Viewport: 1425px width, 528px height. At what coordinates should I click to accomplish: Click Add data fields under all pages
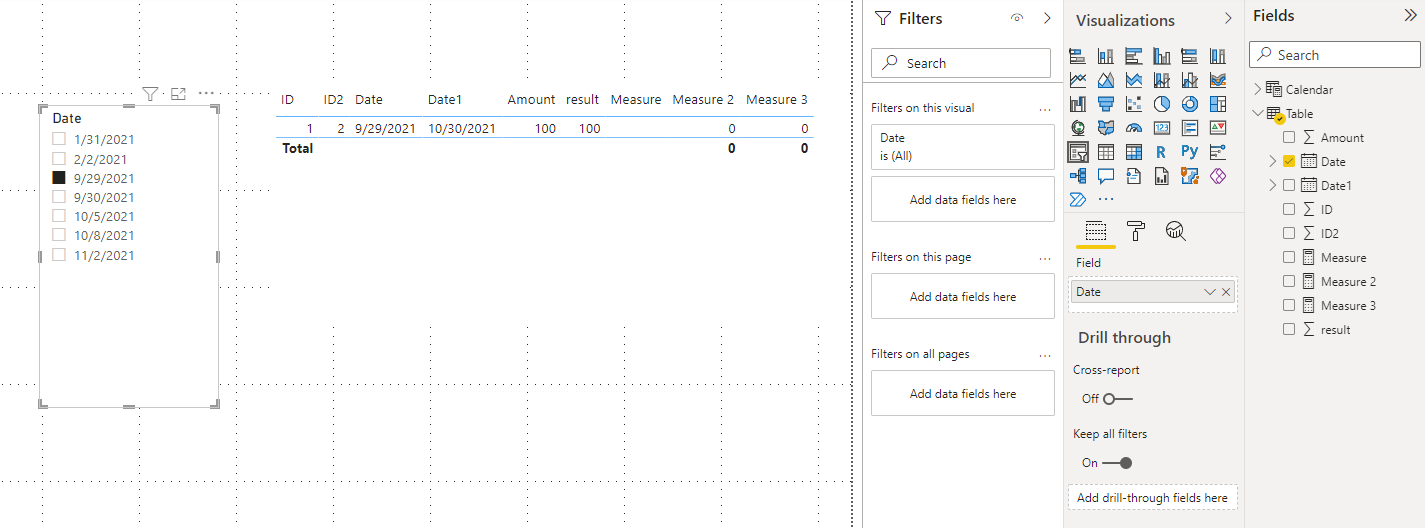click(963, 393)
